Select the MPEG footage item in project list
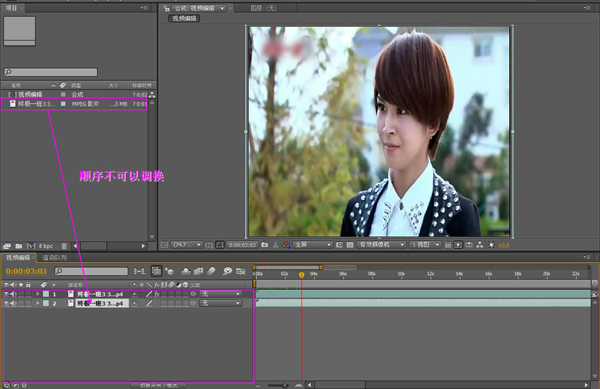 pyautogui.click(x=75, y=104)
